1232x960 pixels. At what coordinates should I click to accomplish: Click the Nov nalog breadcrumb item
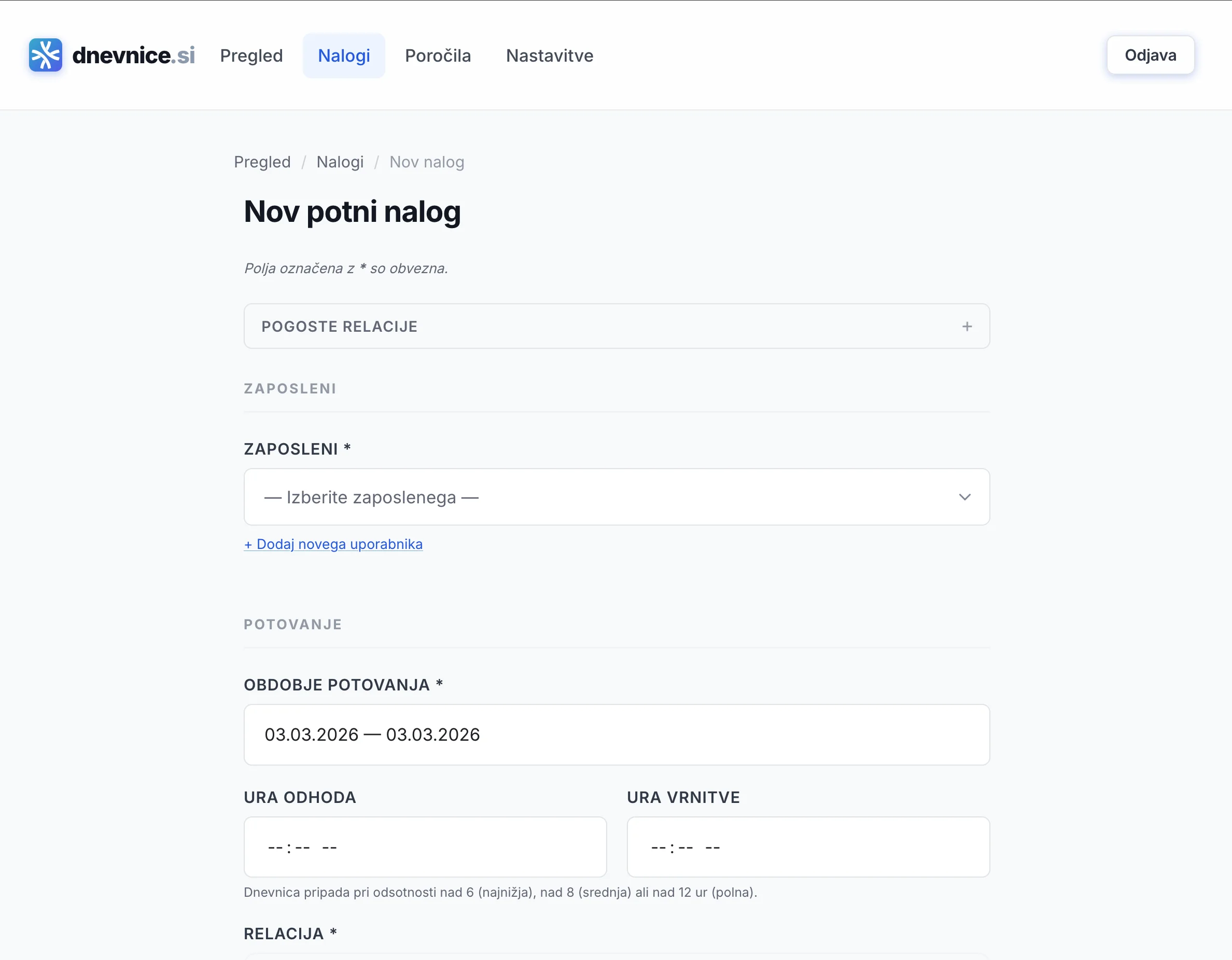(x=426, y=162)
